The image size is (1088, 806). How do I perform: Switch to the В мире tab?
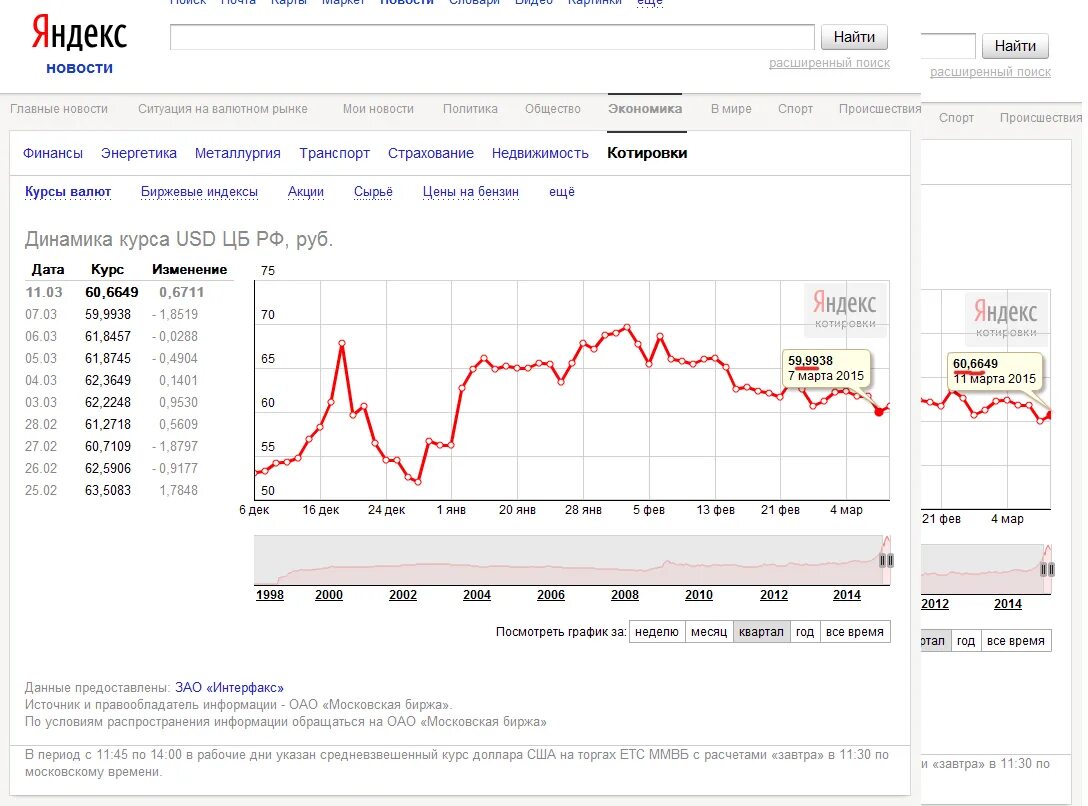[731, 109]
